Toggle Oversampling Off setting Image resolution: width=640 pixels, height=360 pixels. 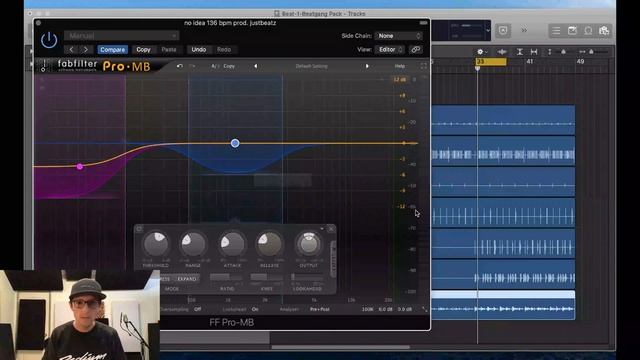coord(198,309)
